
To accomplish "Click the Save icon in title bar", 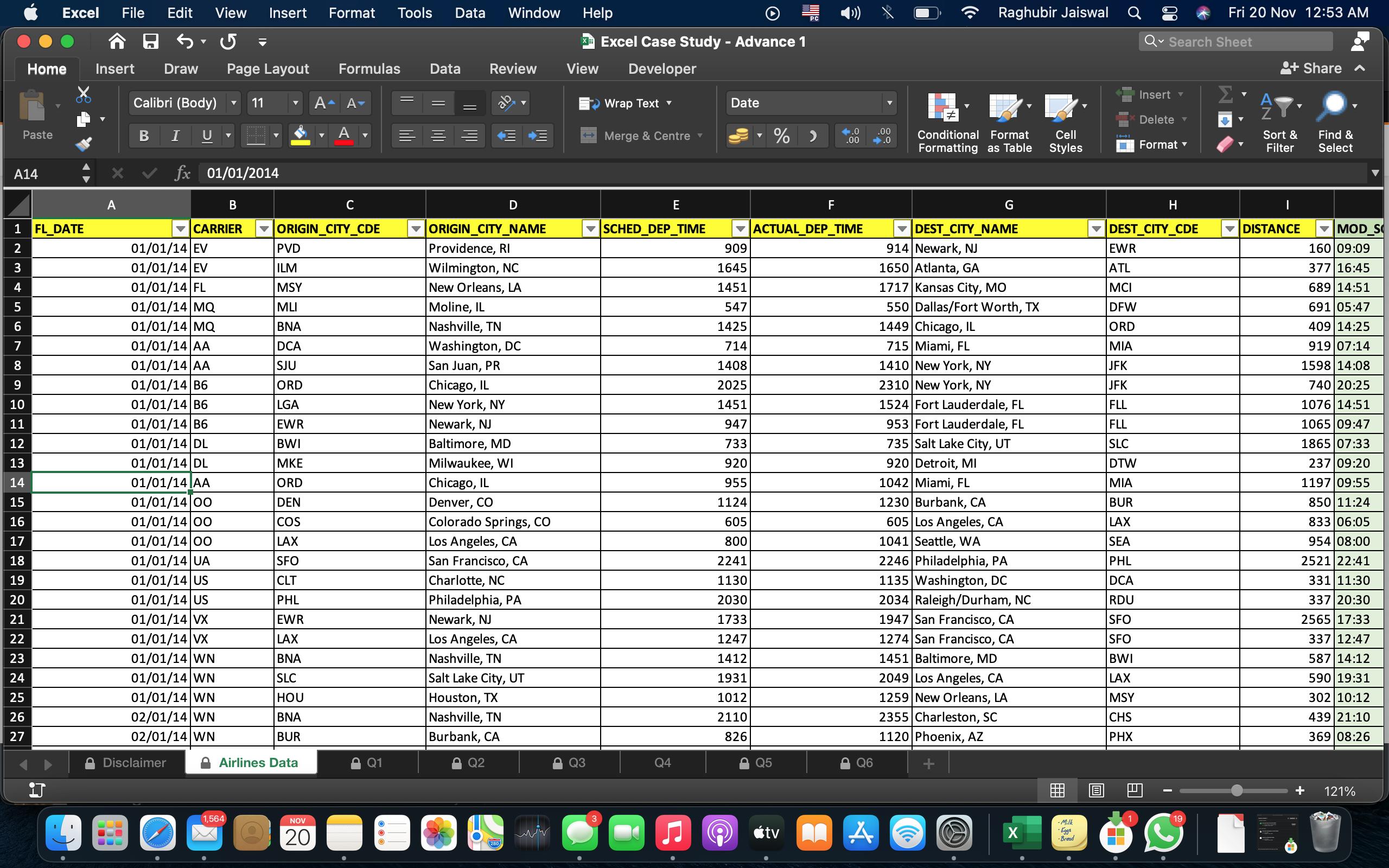I will click(150, 41).
